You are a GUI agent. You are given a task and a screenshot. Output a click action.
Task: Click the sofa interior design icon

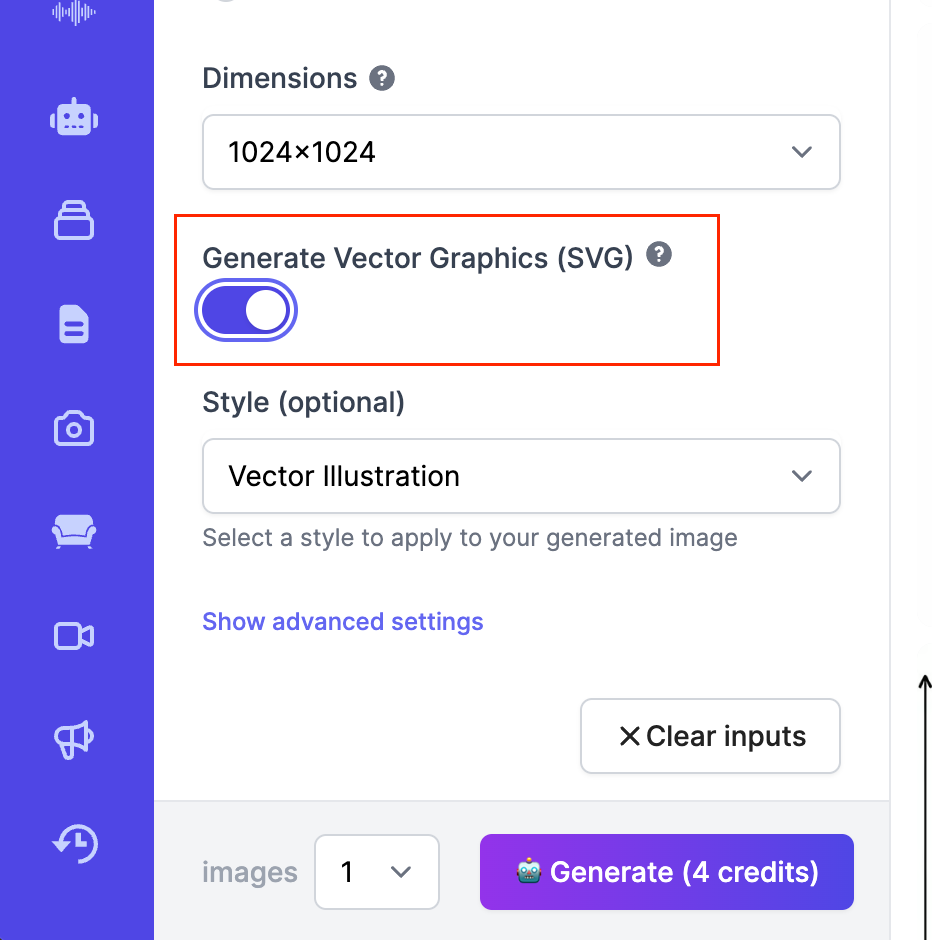coord(73,533)
